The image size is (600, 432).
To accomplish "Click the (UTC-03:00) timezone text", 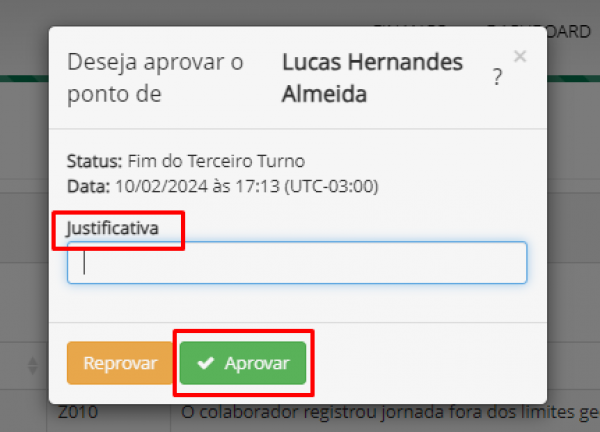I will [x=331, y=186].
